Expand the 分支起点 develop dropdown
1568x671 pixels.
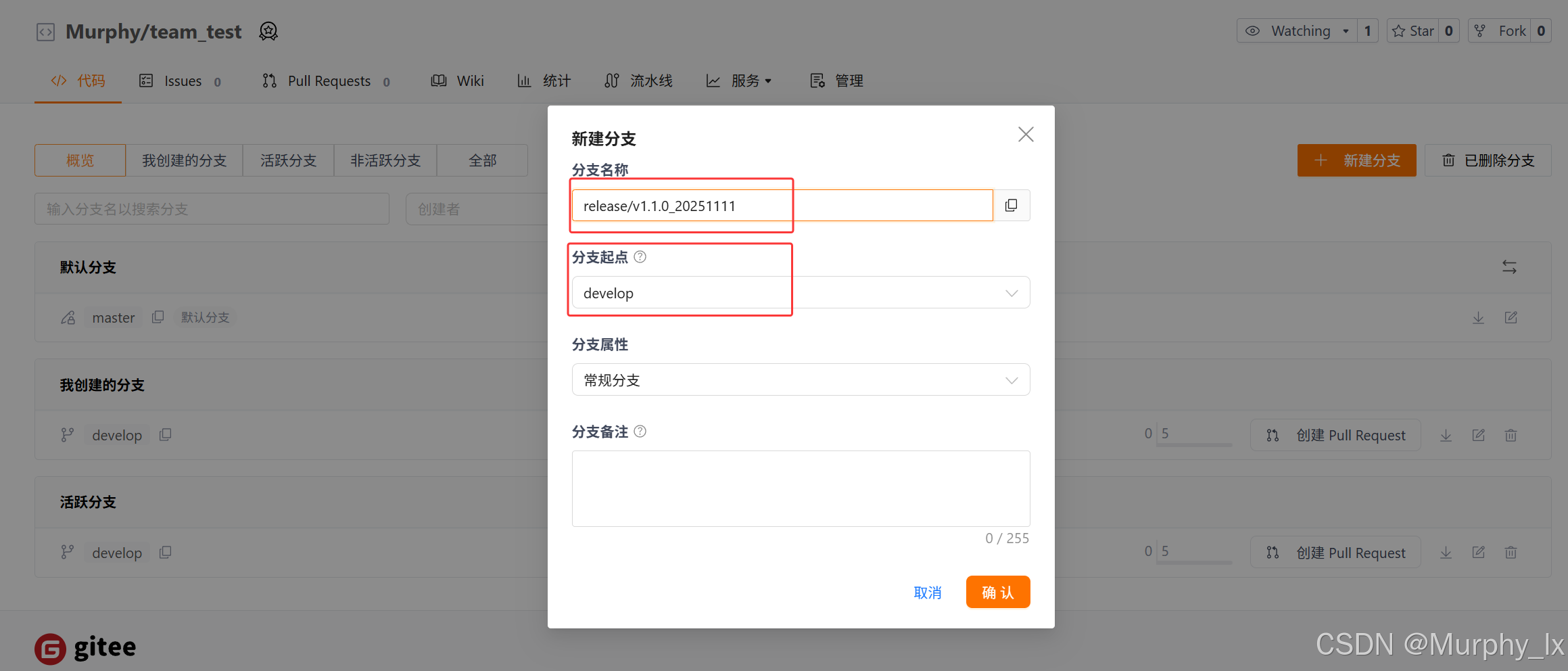(x=801, y=293)
